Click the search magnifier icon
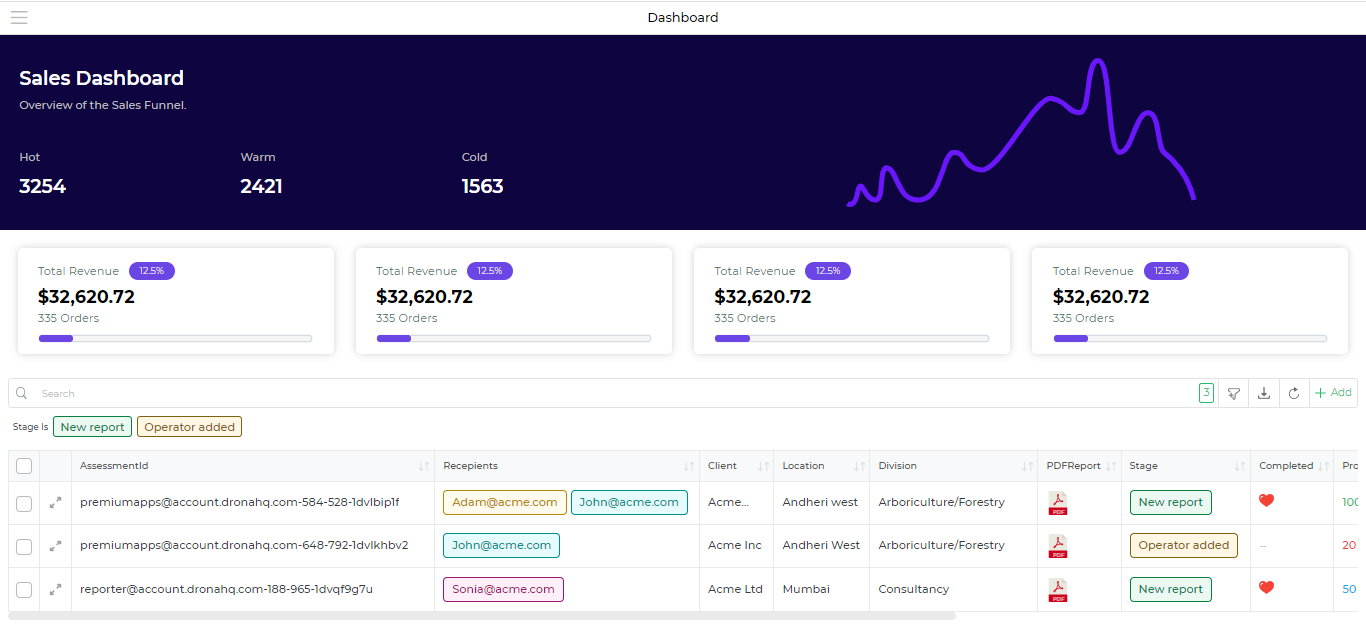The image size is (1366, 631). [21, 393]
